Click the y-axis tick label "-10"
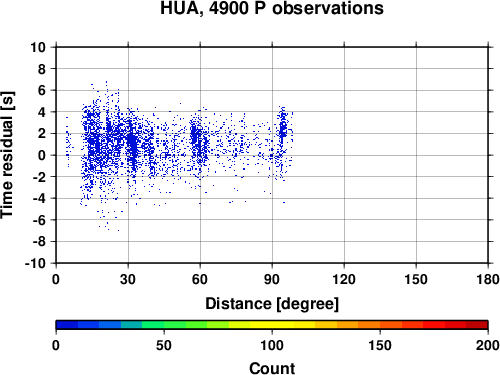Image resolution: width=500 pixels, height=375 pixels. click(36, 263)
